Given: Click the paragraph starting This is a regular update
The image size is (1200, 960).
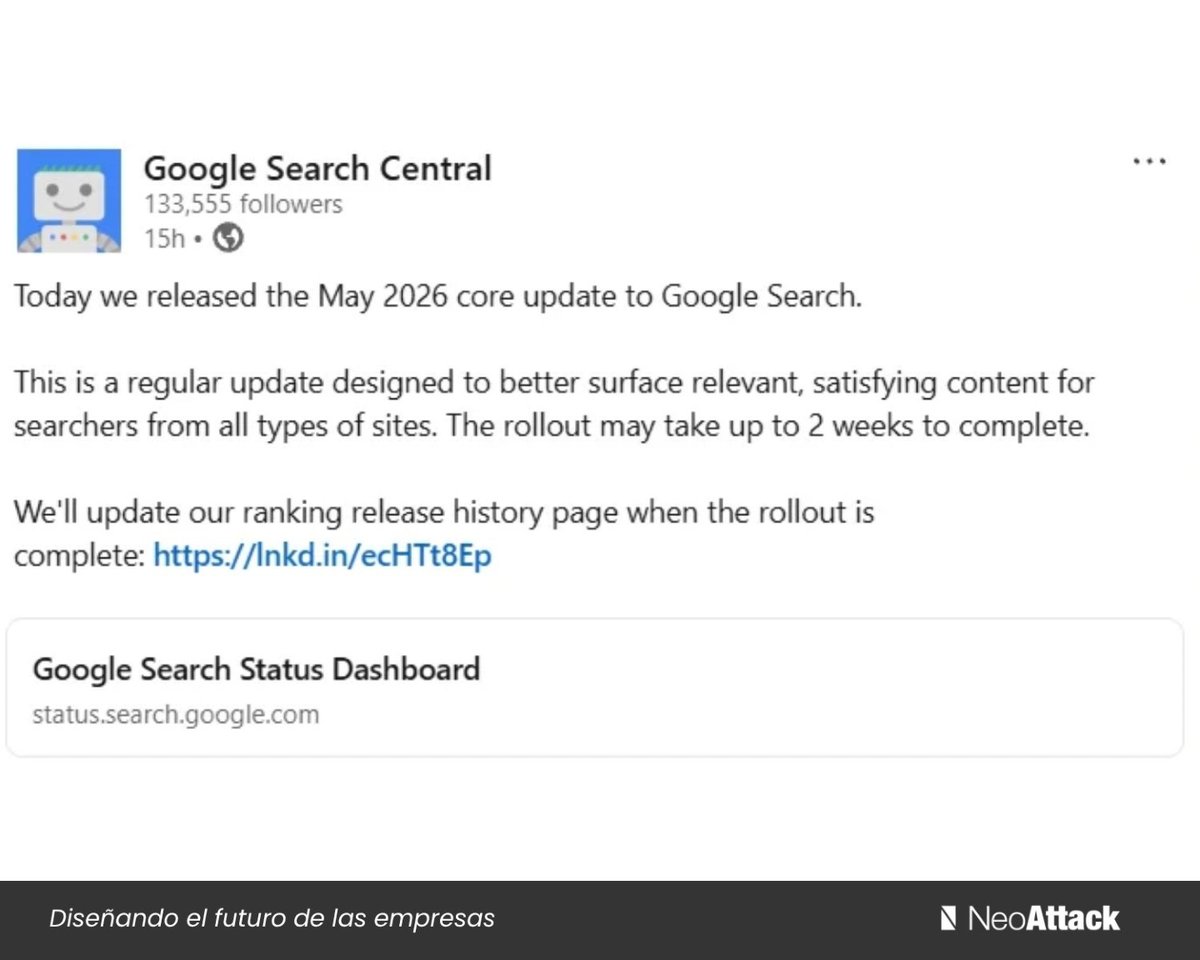Looking at the screenshot, I should [553, 404].
